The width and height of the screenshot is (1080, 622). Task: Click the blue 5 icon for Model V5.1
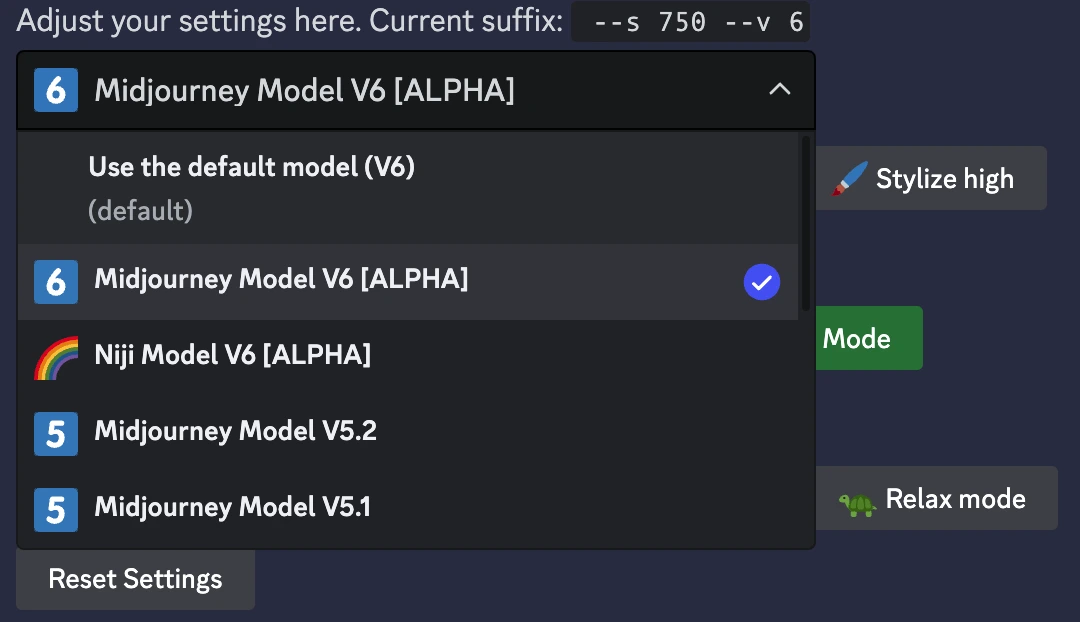pyautogui.click(x=56, y=509)
